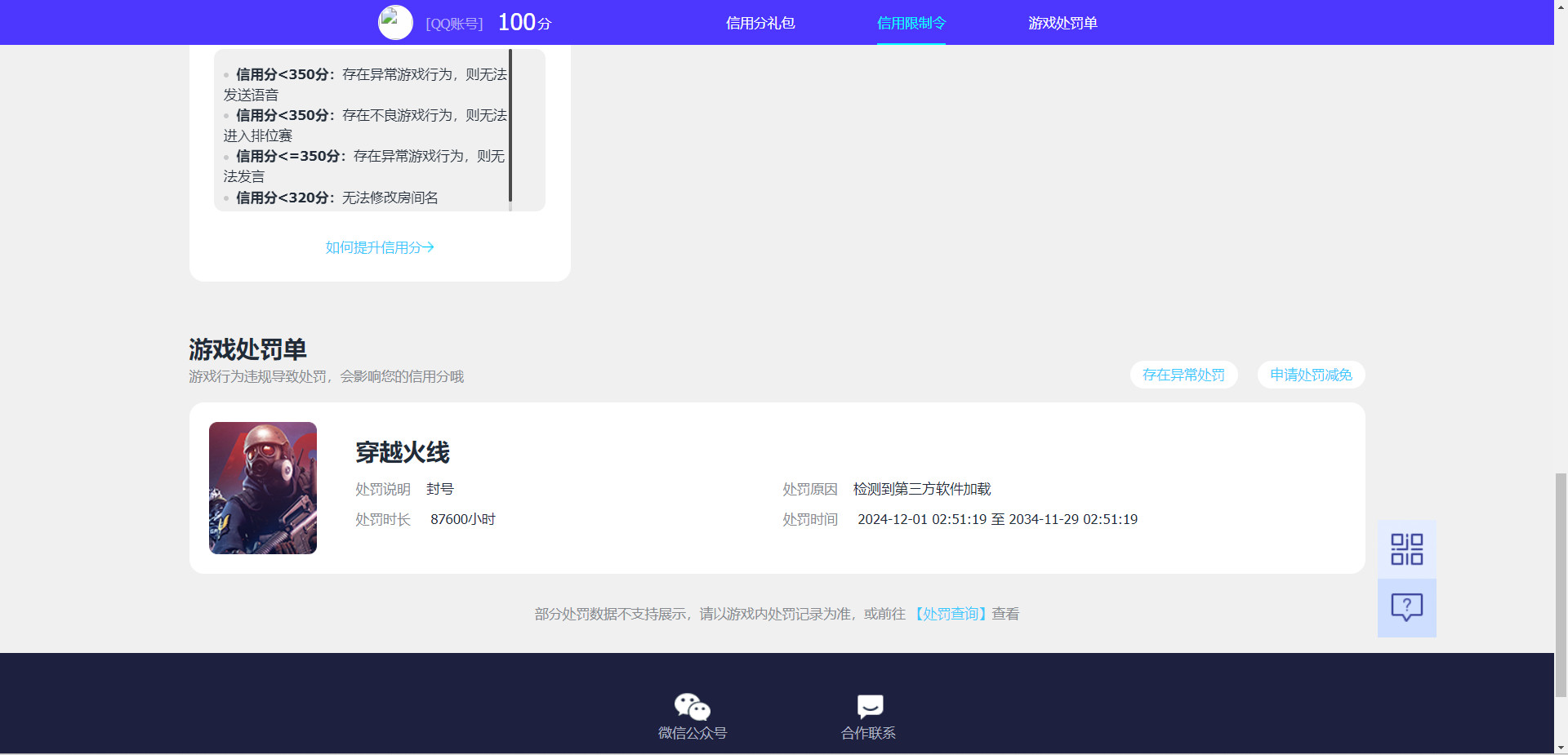Click the WeChat official account icon
Image resolution: width=1568 pixels, height=755 pixels.
tap(692, 706)
